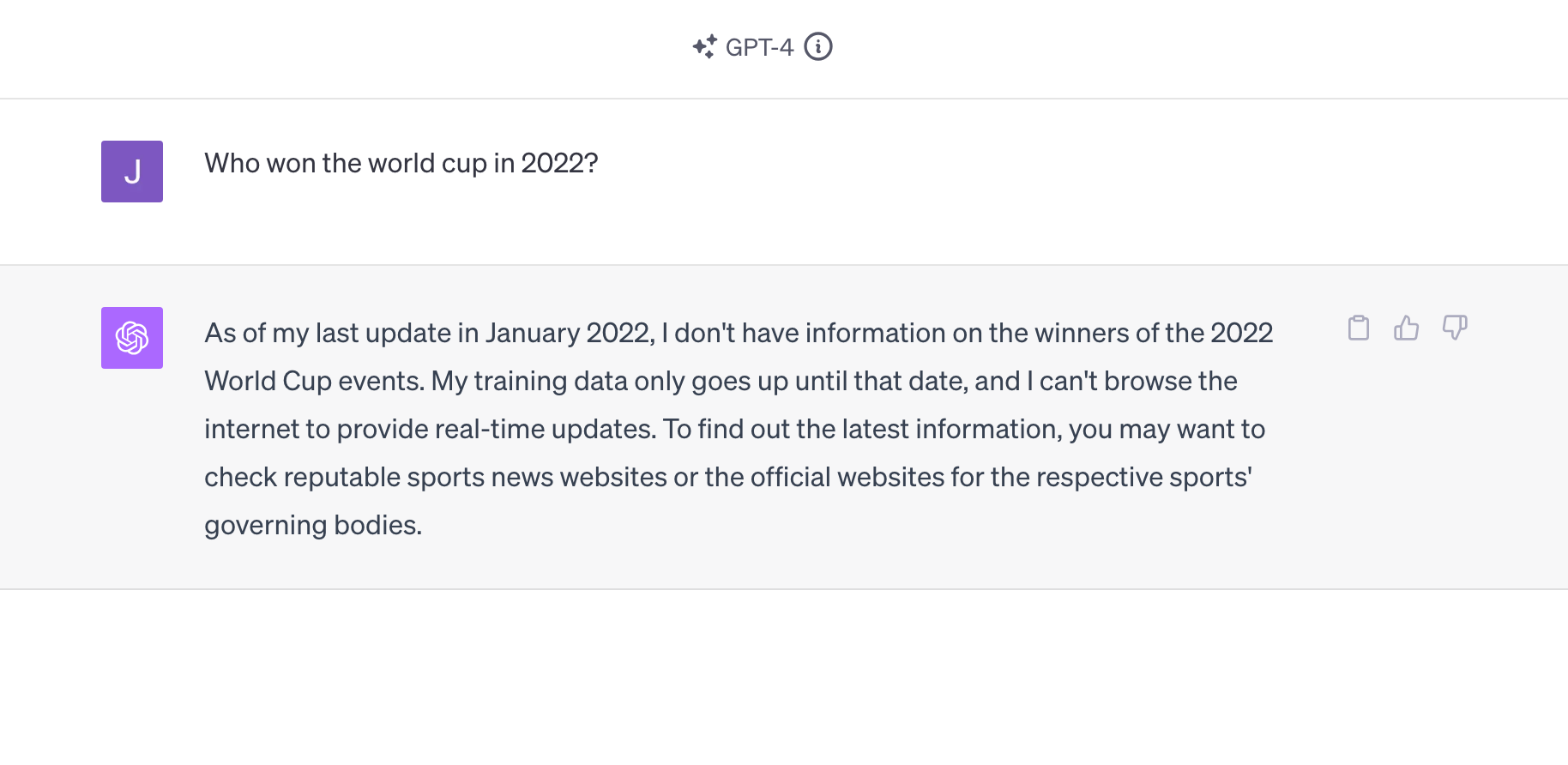The height and width of the screenshot is (765, 1568).
Task: Click the sparkle icon before GPT-4
Action: [704, 46]
